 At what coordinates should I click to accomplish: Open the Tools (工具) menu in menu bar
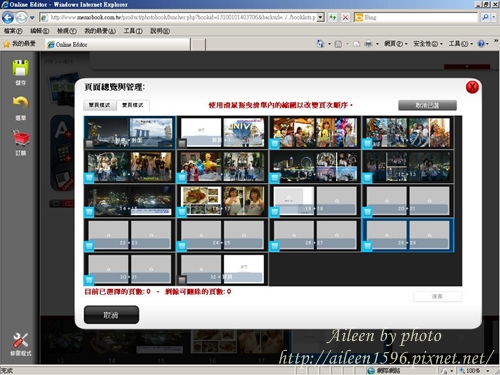(x=133, y=31)
